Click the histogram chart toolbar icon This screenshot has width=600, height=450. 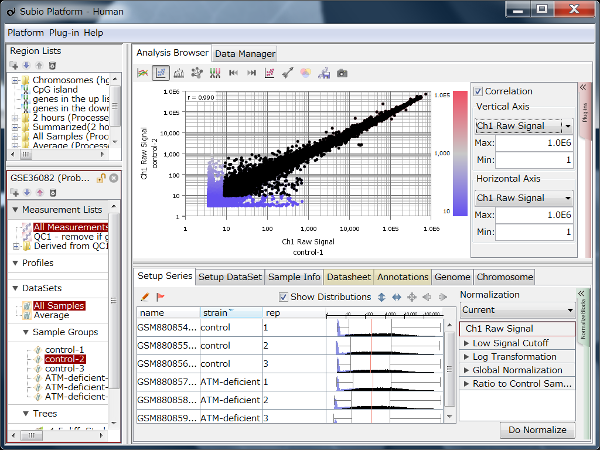[x=179, y=73]
